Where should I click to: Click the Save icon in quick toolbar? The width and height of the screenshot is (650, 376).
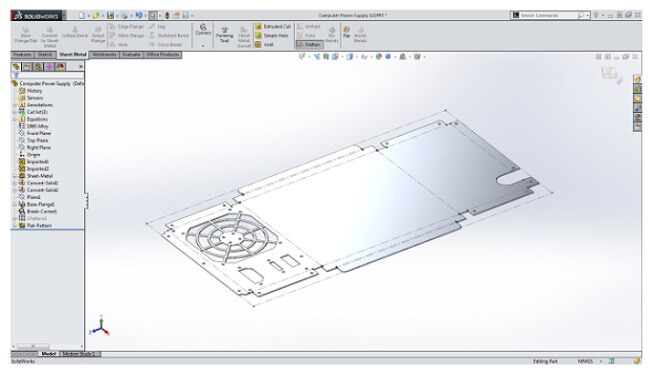110,15
